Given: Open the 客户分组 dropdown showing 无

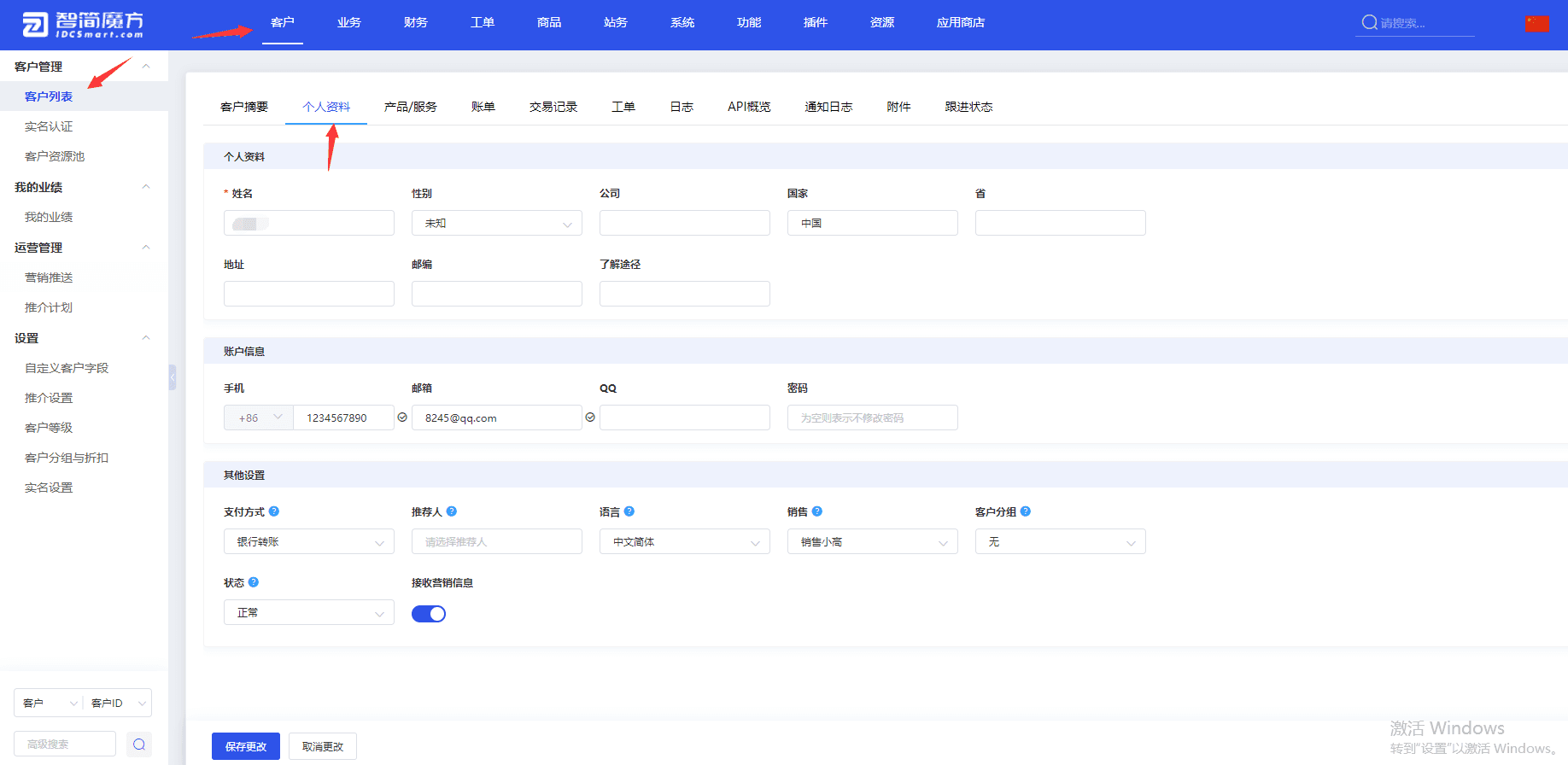Looking at the screenshot, I should coord(1061,541).
